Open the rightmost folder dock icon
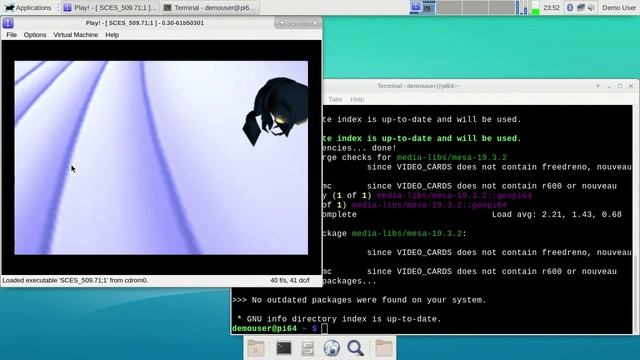 tap(384, 348)
